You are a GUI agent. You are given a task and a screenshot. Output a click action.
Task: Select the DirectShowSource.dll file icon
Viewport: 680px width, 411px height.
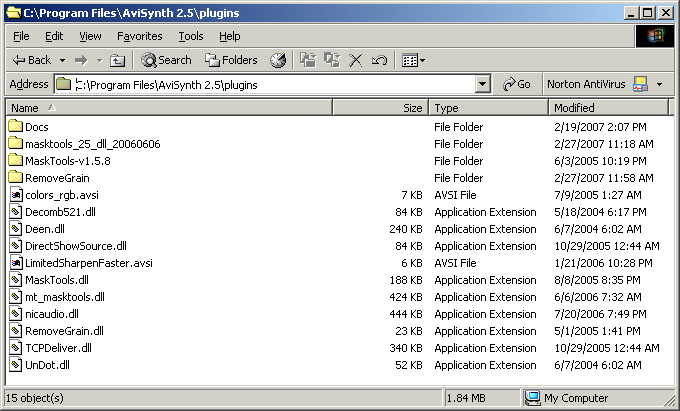16,245
